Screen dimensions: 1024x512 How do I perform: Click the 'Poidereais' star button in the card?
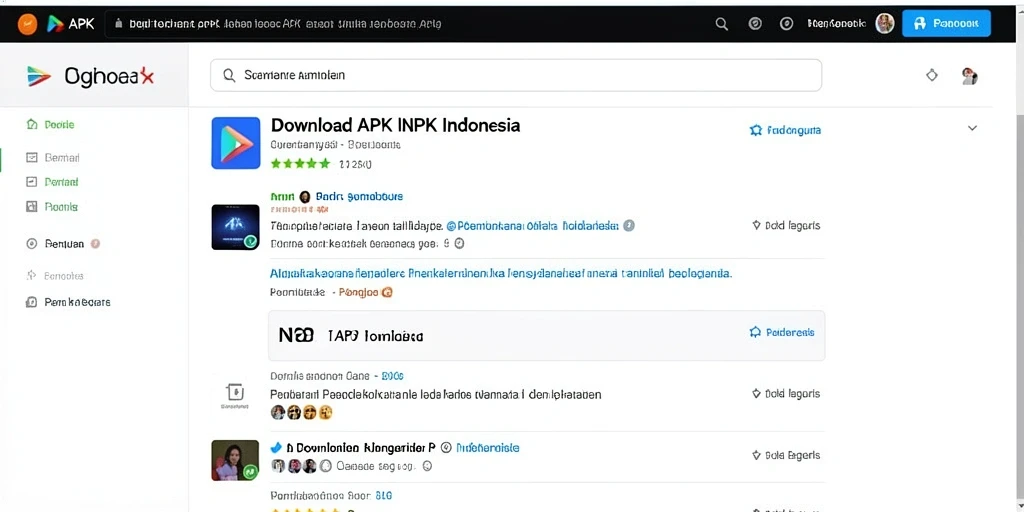pyautogui.click(x=782, y=332)
